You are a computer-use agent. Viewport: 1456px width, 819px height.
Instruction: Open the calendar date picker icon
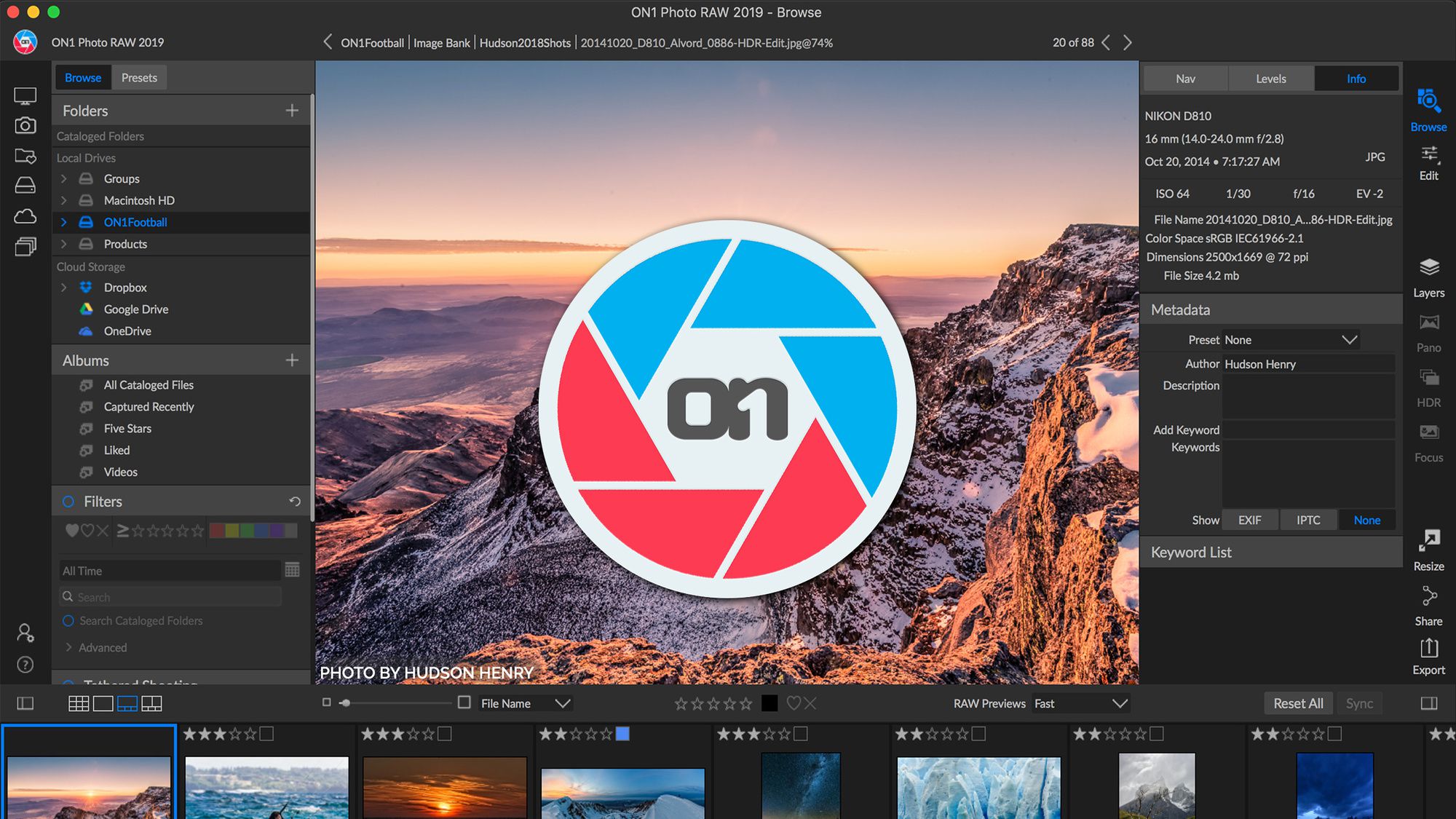pos(293,570)
